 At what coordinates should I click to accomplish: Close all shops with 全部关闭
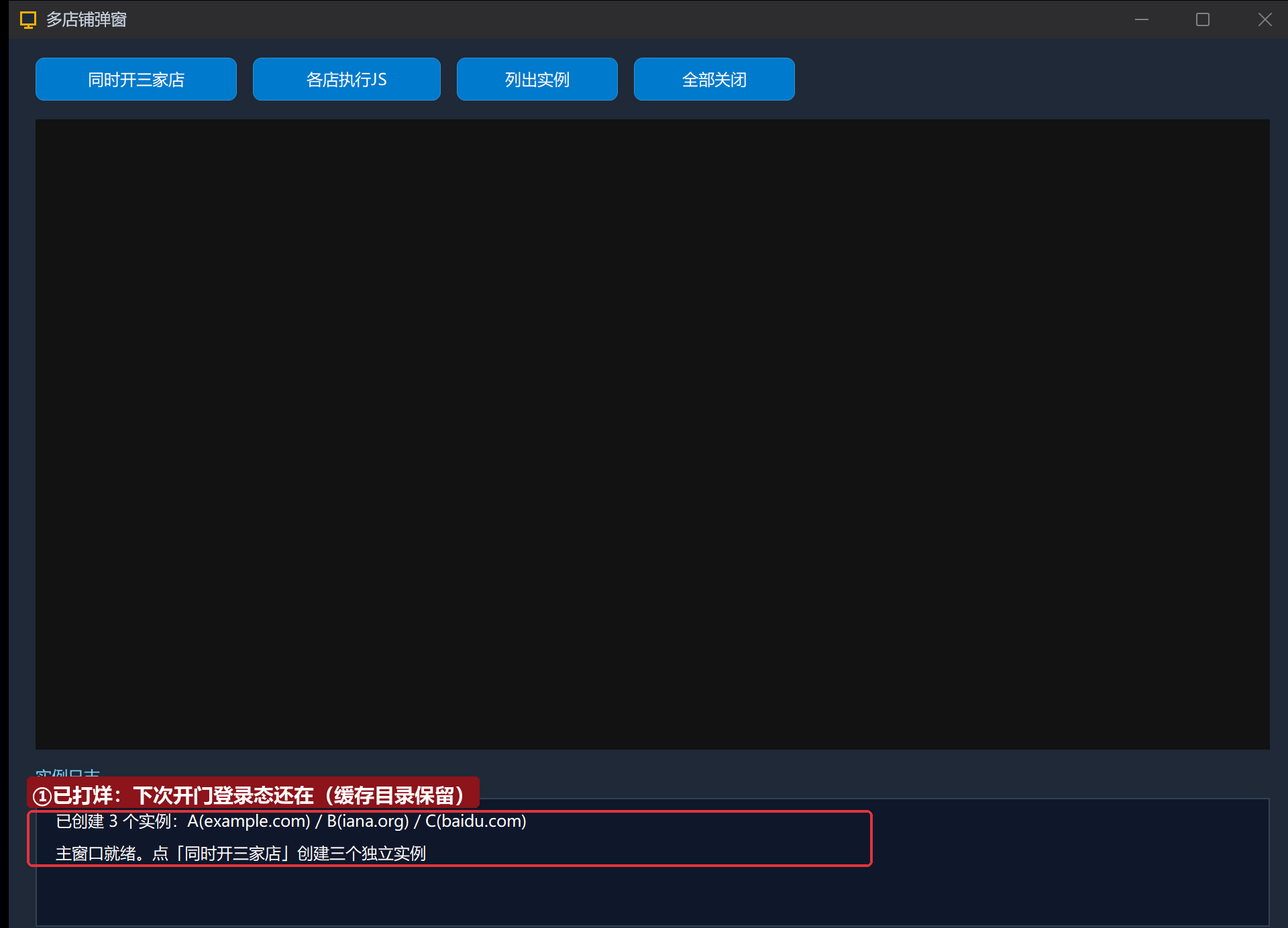[714, 79]
